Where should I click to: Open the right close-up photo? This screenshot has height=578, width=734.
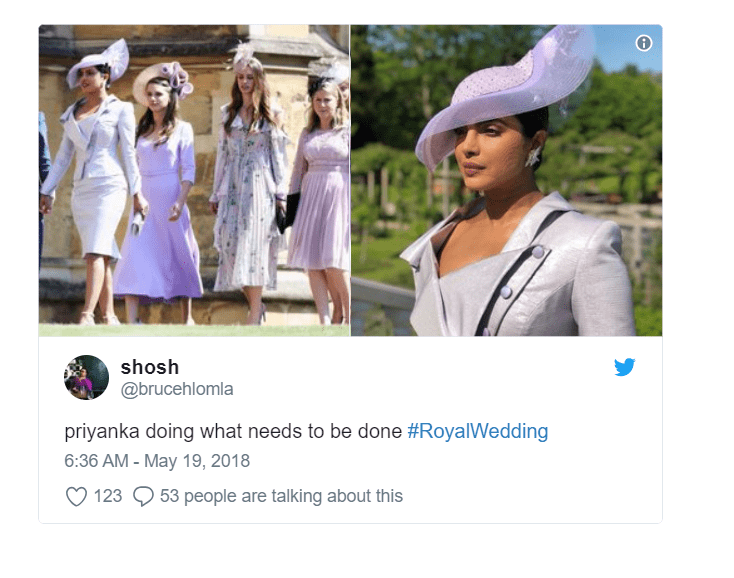tap(506, 180)
